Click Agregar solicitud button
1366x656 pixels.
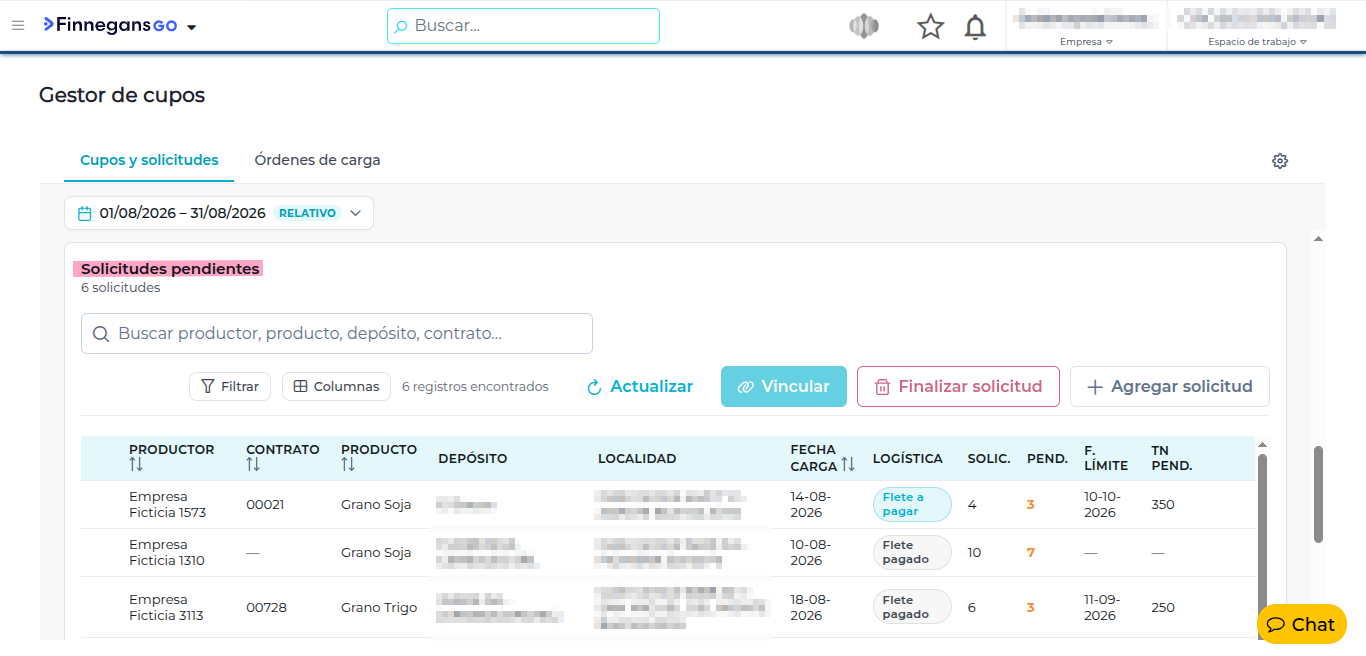(1170, 386)
